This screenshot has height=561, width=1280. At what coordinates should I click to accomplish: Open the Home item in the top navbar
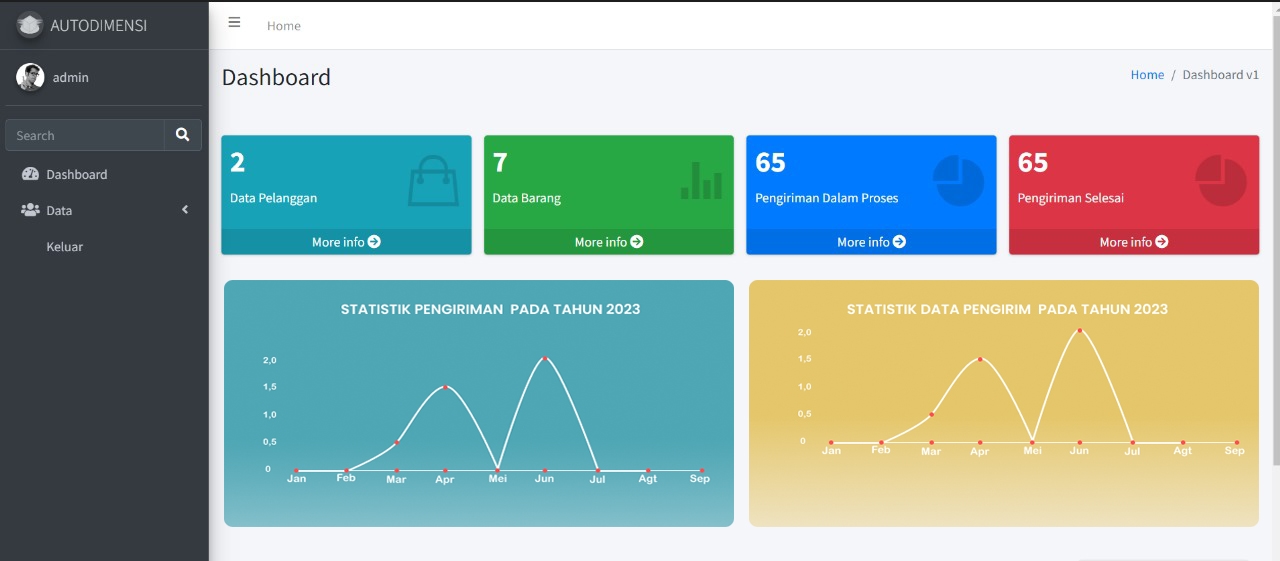284,26
